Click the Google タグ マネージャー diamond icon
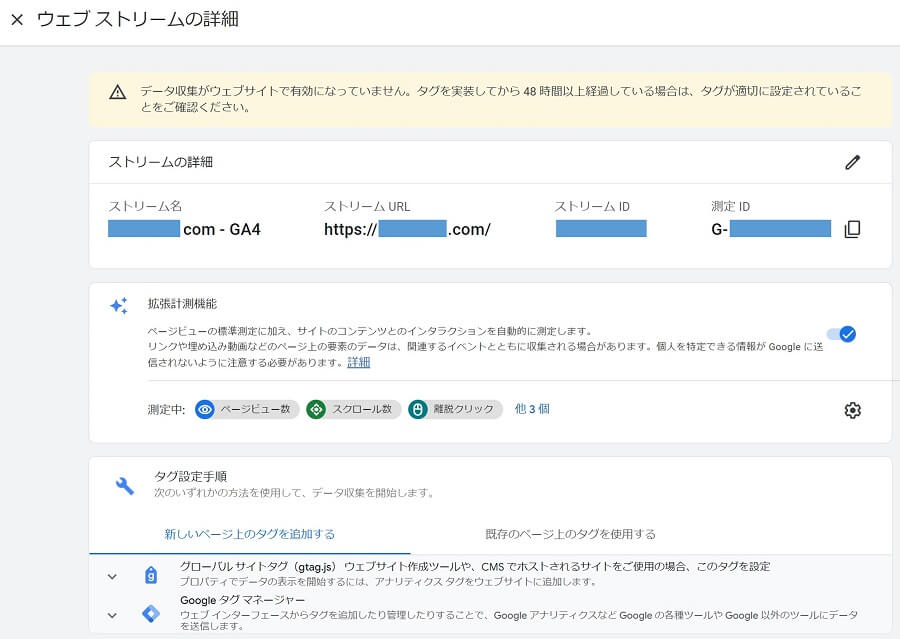Viewport: 900px width, 639px height. click(150, 614)
